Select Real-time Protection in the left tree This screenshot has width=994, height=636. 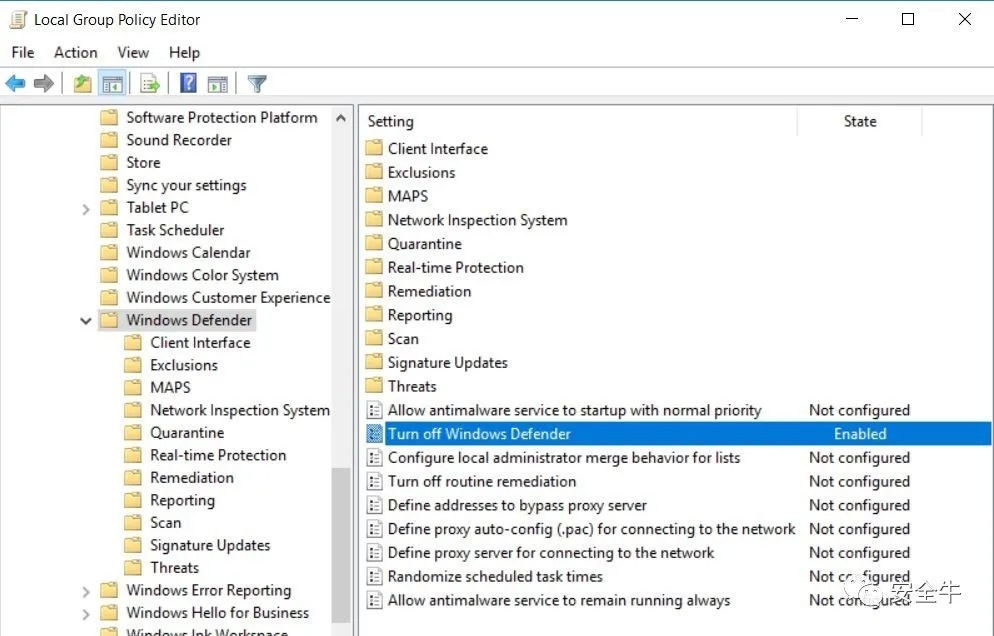click(218, 455)
